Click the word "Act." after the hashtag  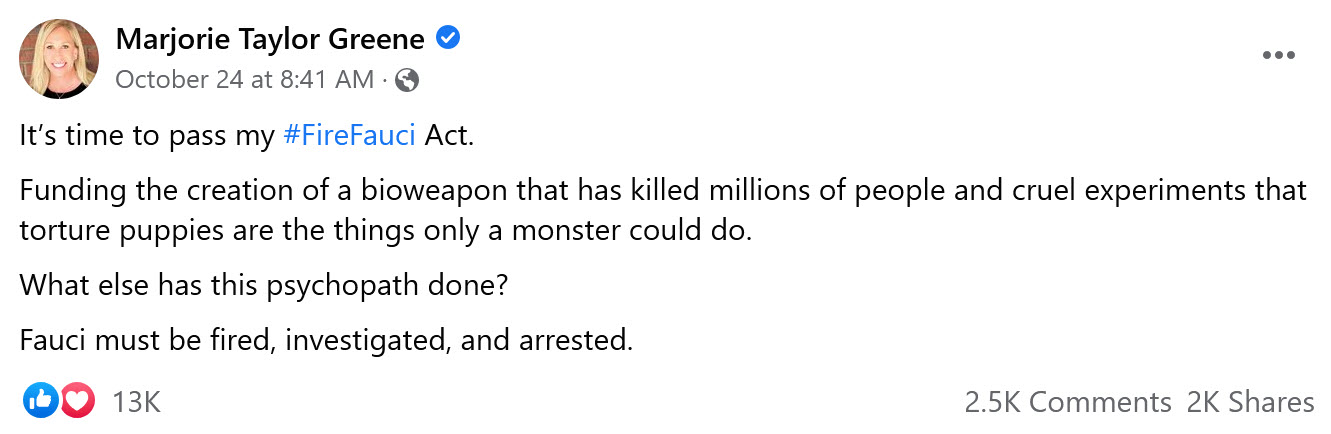[x=449, y=136]
